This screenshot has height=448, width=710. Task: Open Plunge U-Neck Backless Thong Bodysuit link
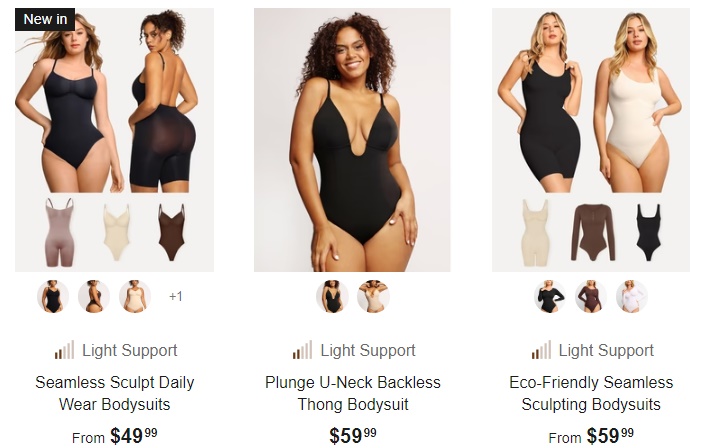click(x=353, y=393)
